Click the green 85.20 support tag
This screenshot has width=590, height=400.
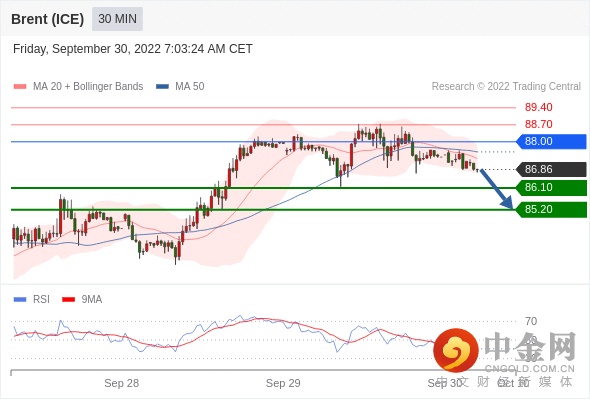coord(551,209)
